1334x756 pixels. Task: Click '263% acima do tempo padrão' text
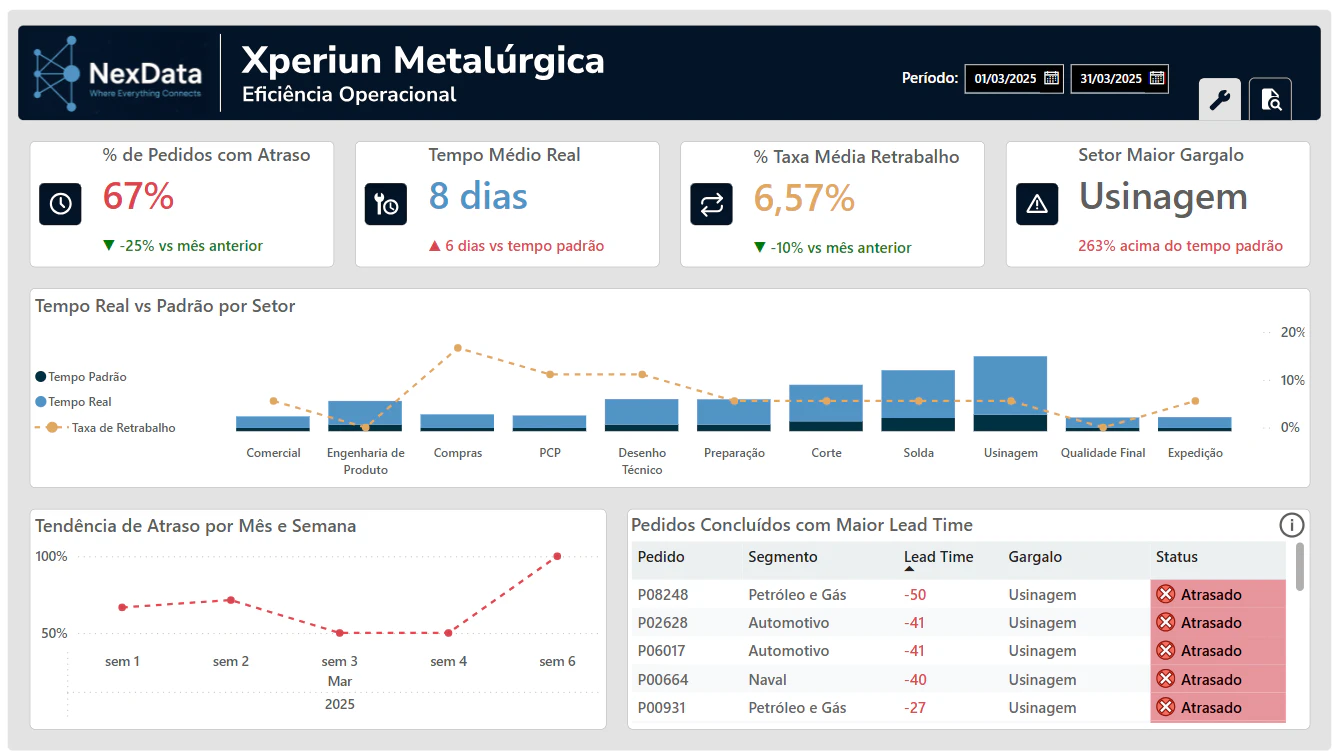tap(1180, 246)
